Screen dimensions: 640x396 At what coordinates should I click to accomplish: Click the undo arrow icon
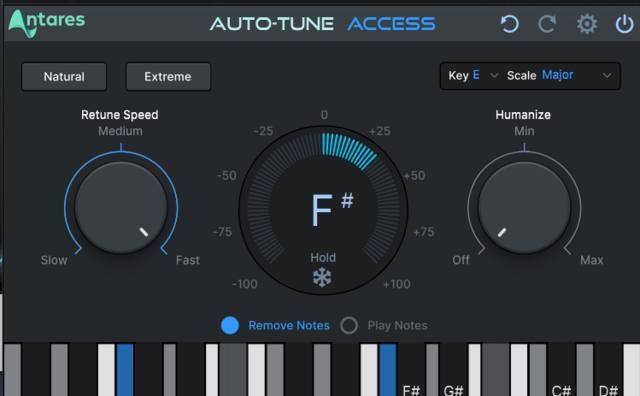tap(510, 24)
